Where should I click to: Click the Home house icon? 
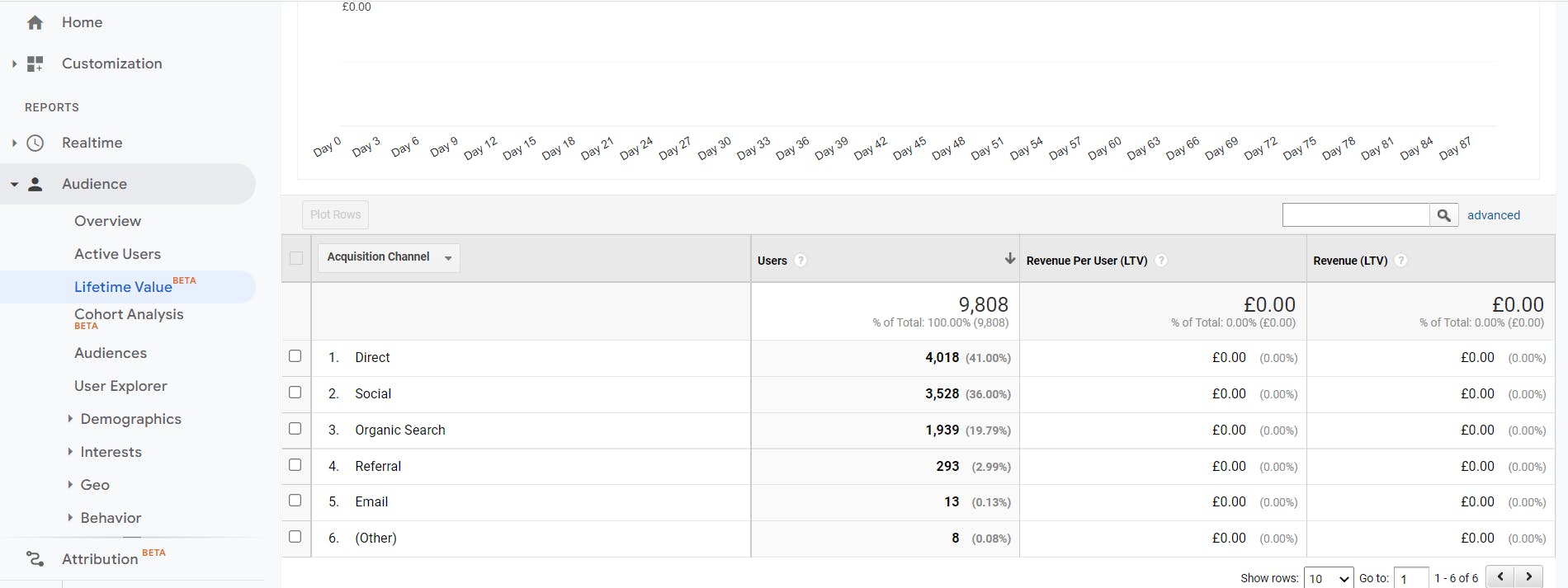point(35,23)
